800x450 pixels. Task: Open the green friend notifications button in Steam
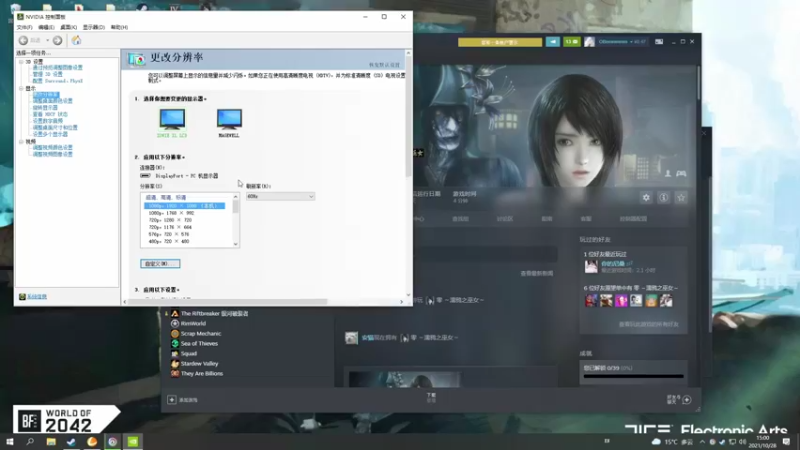pos(571,42)
